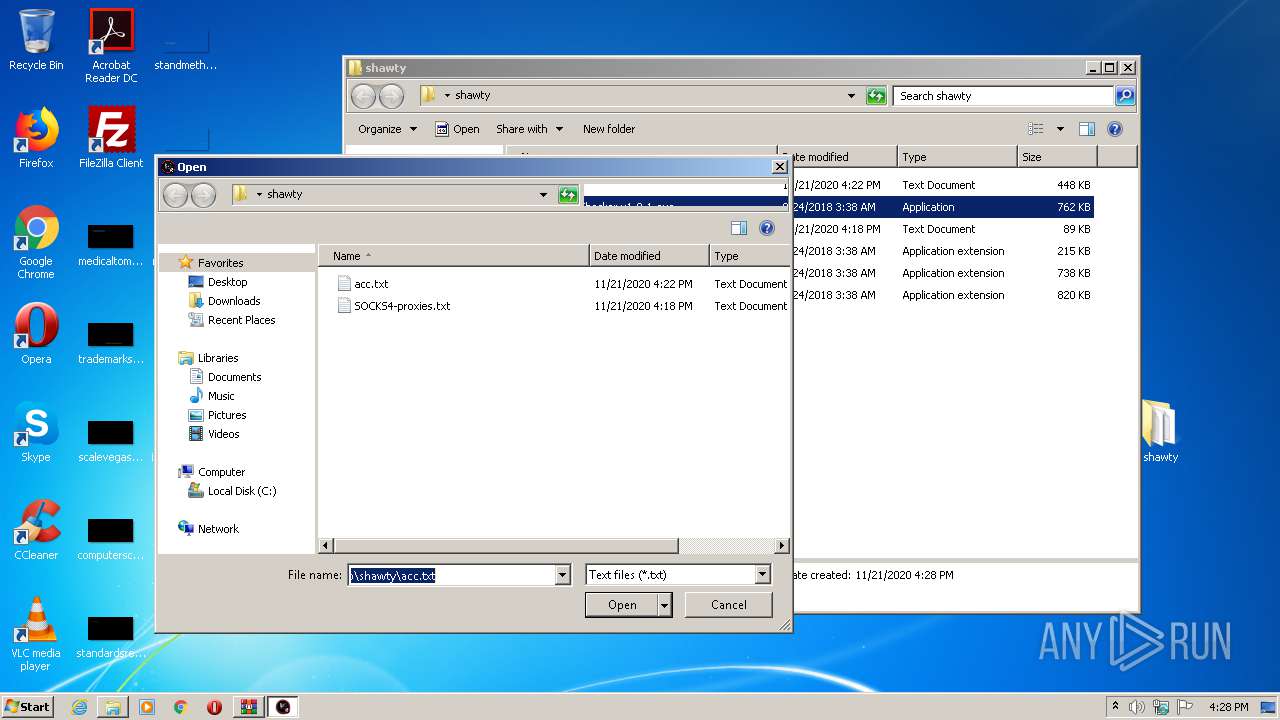Open address path dropdown in shawty window

coord(851,96)
